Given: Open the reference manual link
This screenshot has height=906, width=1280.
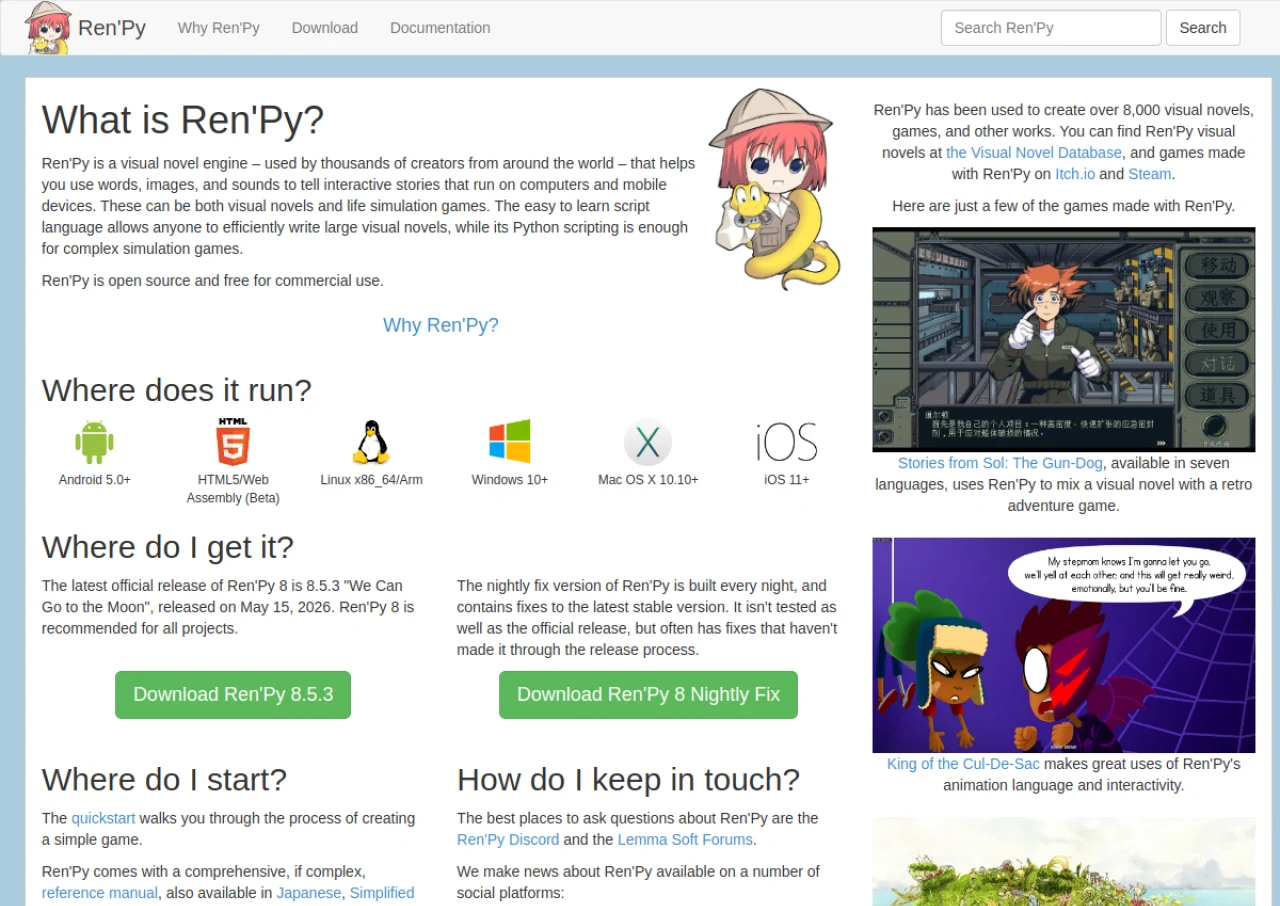Looking at the screenshot, I should click(x=100, y=893).
